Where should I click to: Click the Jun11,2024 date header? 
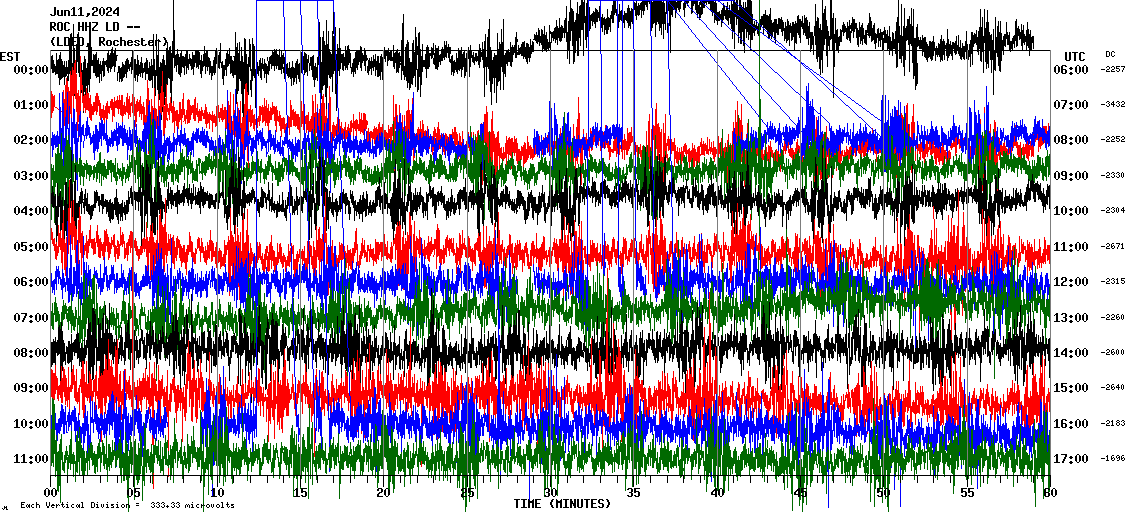point(85,12)
